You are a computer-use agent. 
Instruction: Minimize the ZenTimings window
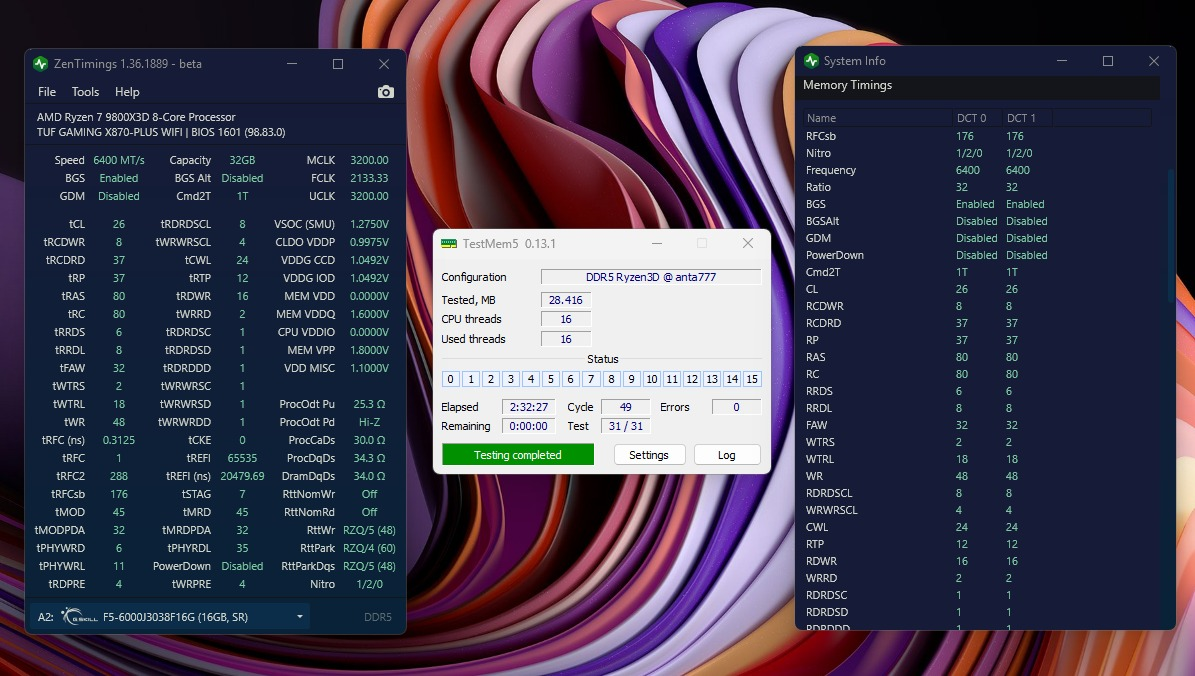point(292,64)
